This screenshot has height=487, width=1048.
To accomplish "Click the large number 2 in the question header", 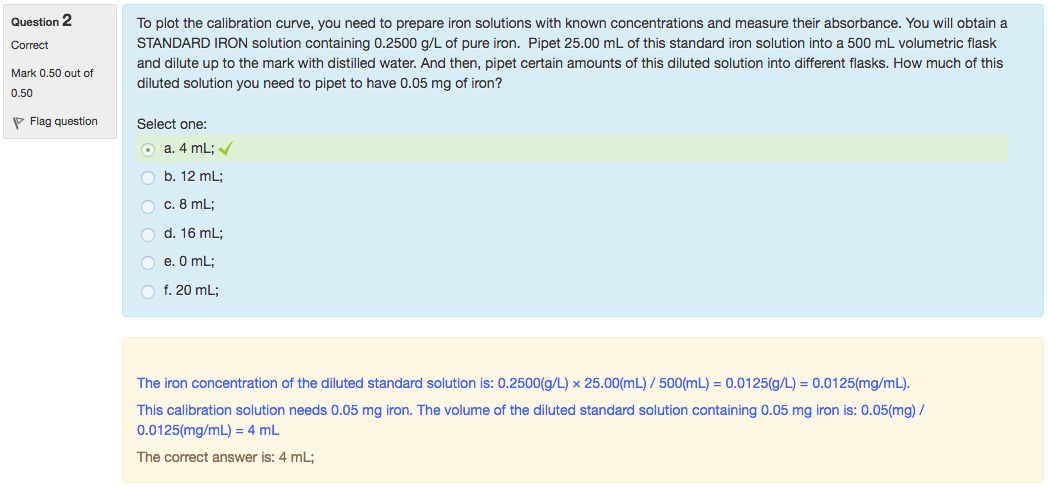I will click(67, 20).
